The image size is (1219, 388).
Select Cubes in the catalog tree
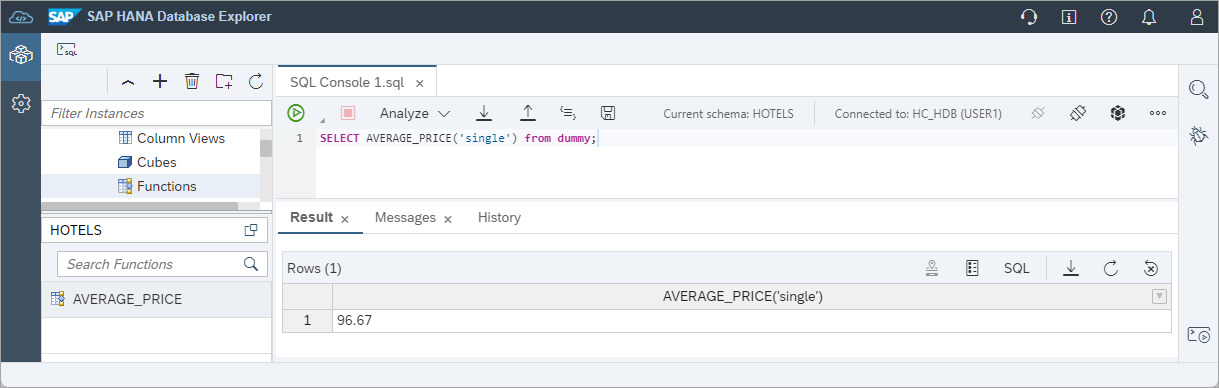(157, 162)
